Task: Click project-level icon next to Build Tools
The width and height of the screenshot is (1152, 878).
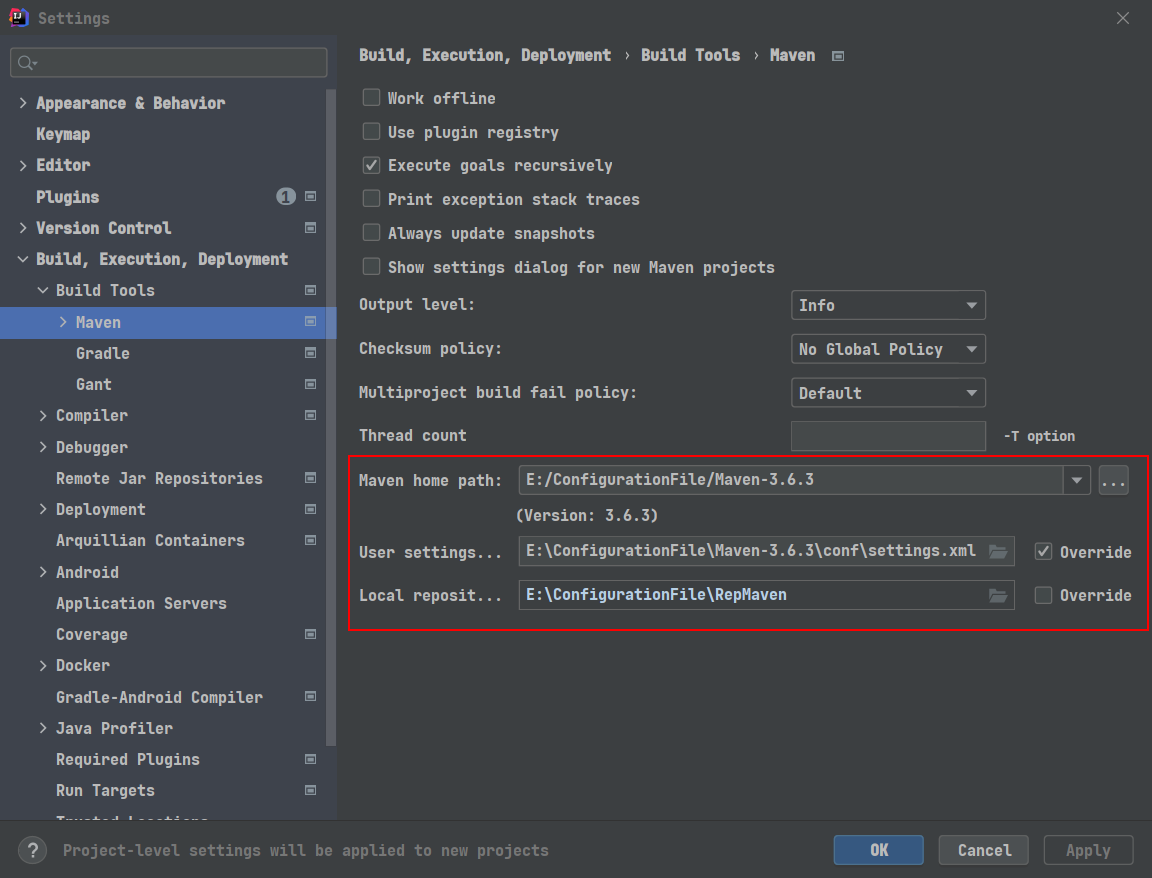Action: (311, 290)
